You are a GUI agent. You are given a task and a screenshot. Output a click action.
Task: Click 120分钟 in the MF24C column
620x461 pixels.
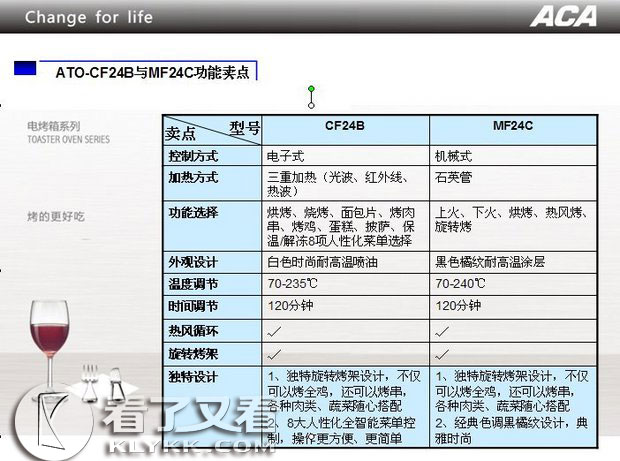coord(458,306)
